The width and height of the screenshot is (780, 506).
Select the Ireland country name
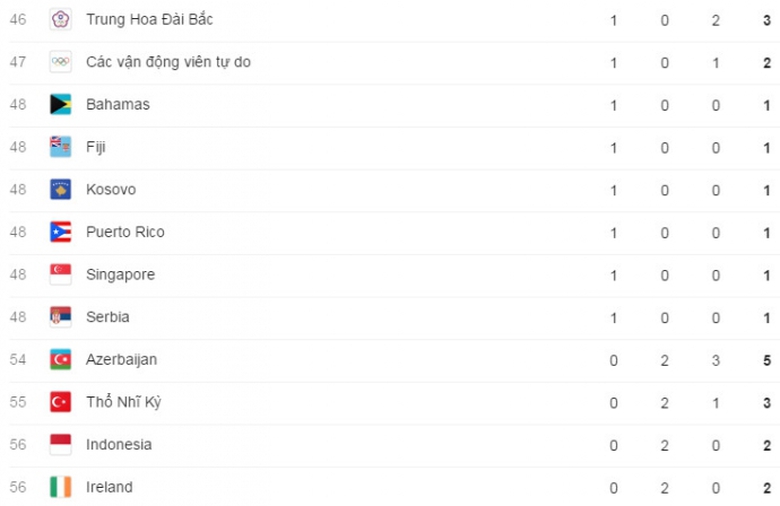coord(109,487)
